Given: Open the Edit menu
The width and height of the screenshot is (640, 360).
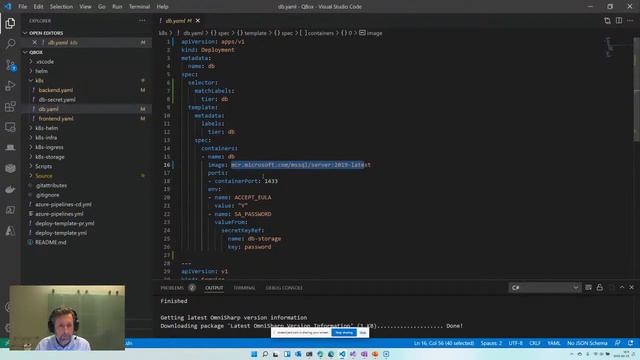Looking at the screenshot, I should (38, 7).
